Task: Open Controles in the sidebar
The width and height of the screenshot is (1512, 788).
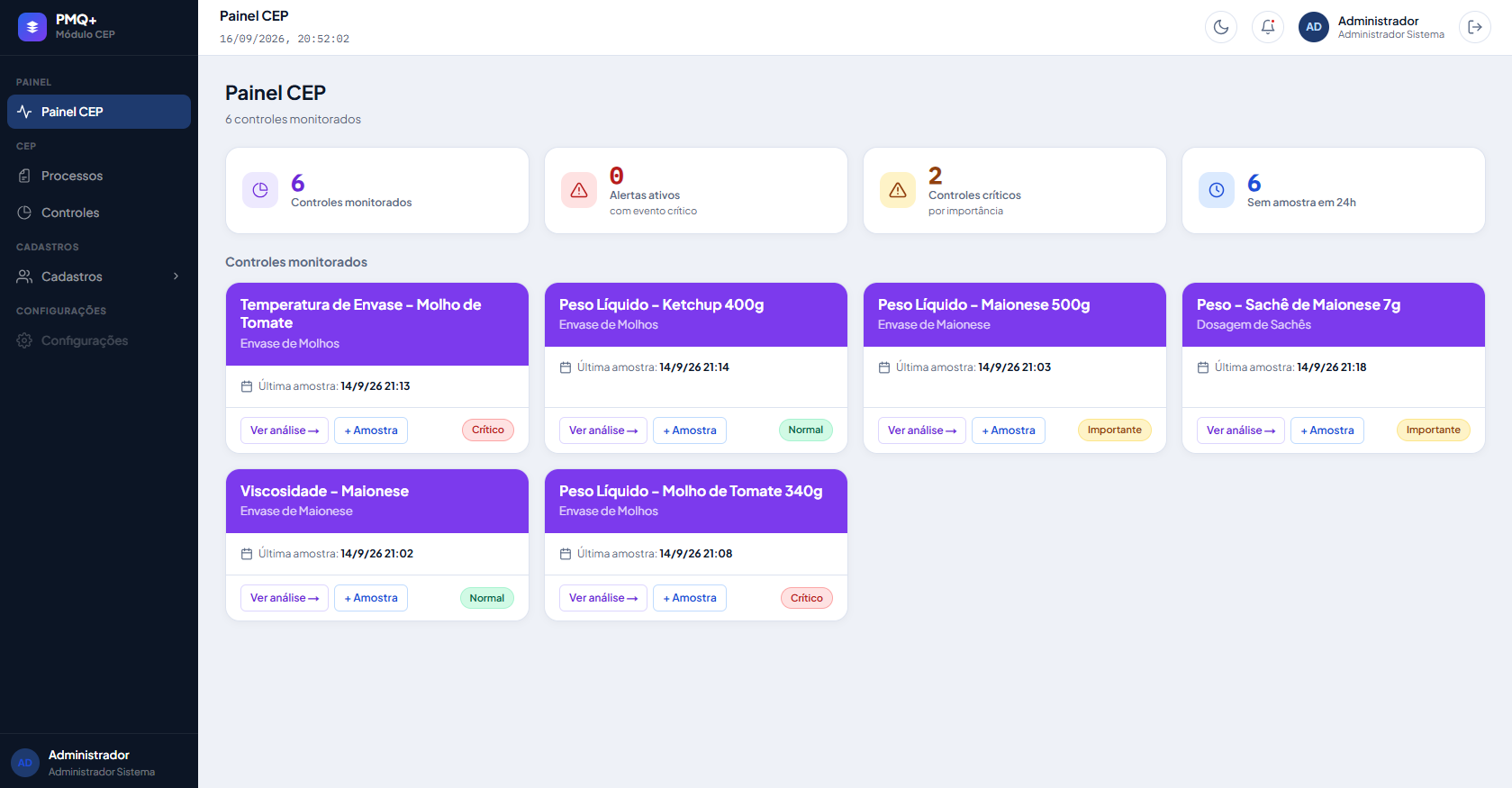Action: click(99, 213)
